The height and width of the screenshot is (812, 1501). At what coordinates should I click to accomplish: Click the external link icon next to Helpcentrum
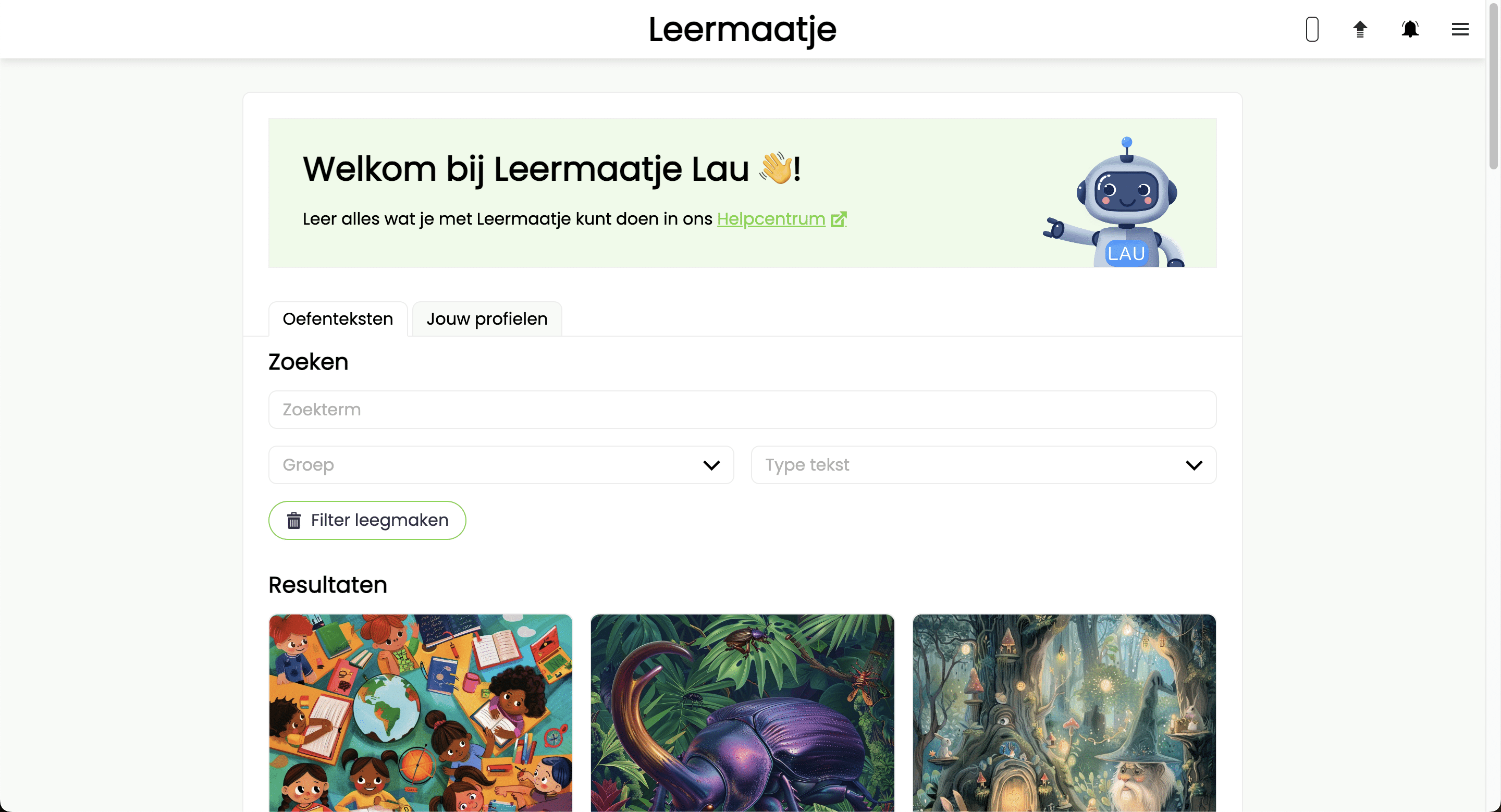click(838, 219)
